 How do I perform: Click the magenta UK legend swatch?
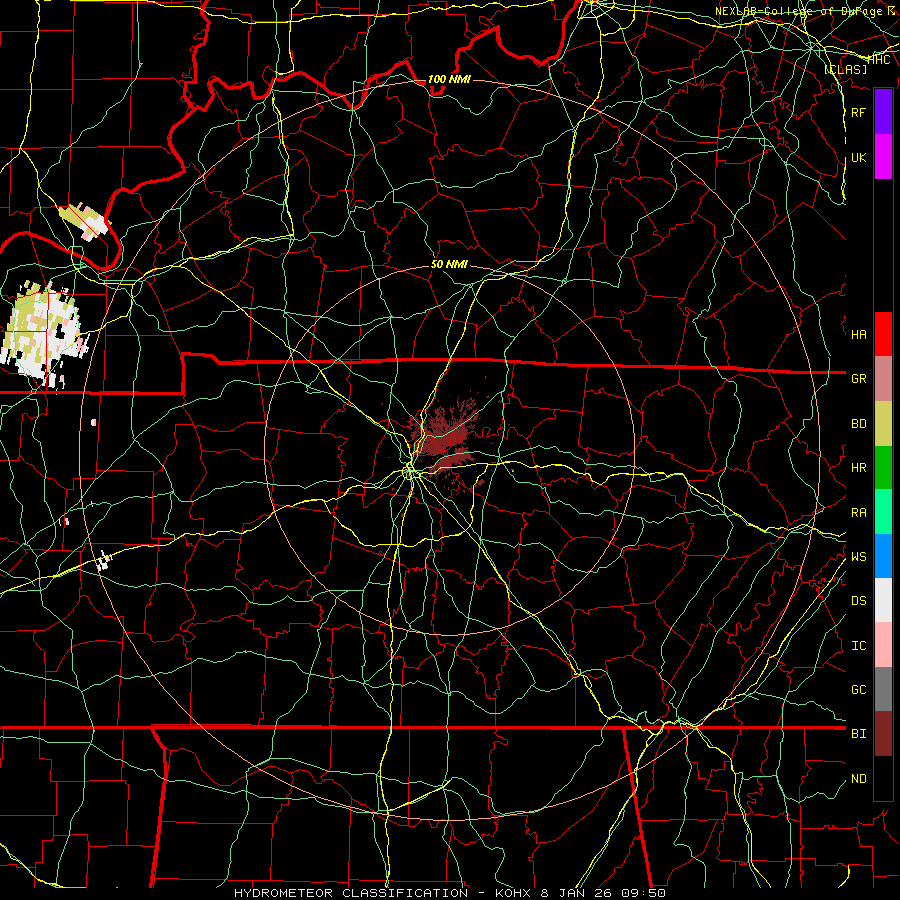[x=883, y=157]
